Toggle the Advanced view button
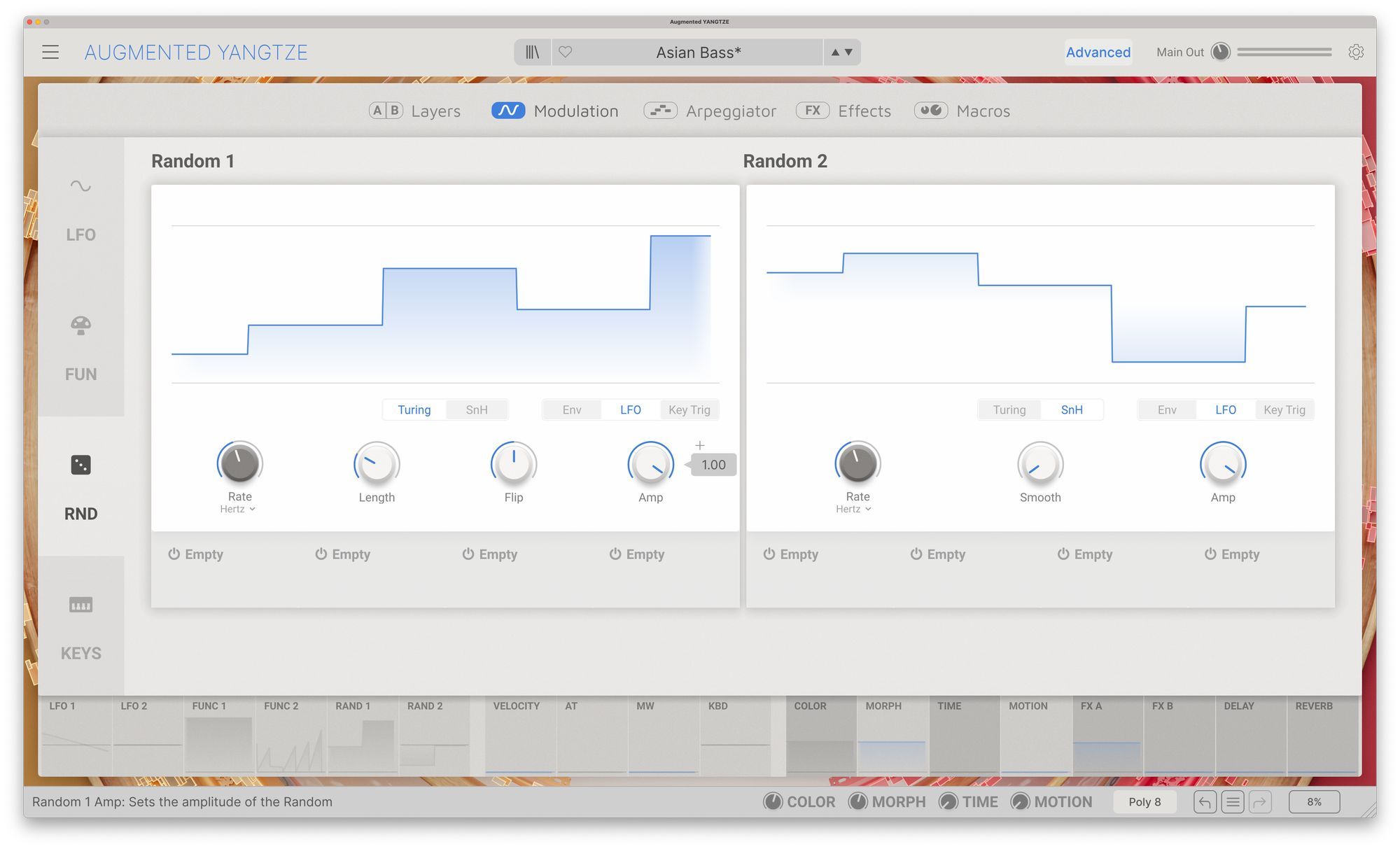 click(1098, 52)
